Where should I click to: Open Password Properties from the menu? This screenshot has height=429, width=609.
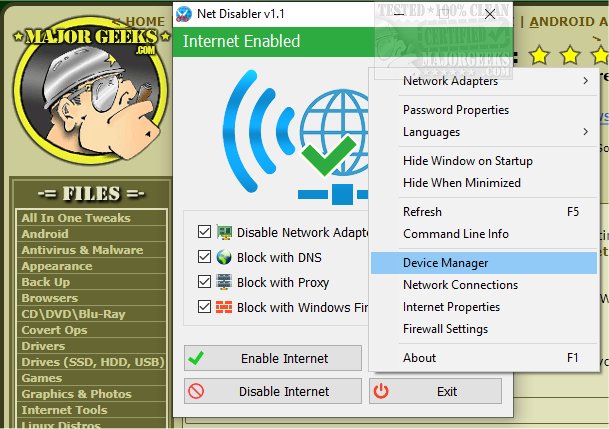pos(484,110)
